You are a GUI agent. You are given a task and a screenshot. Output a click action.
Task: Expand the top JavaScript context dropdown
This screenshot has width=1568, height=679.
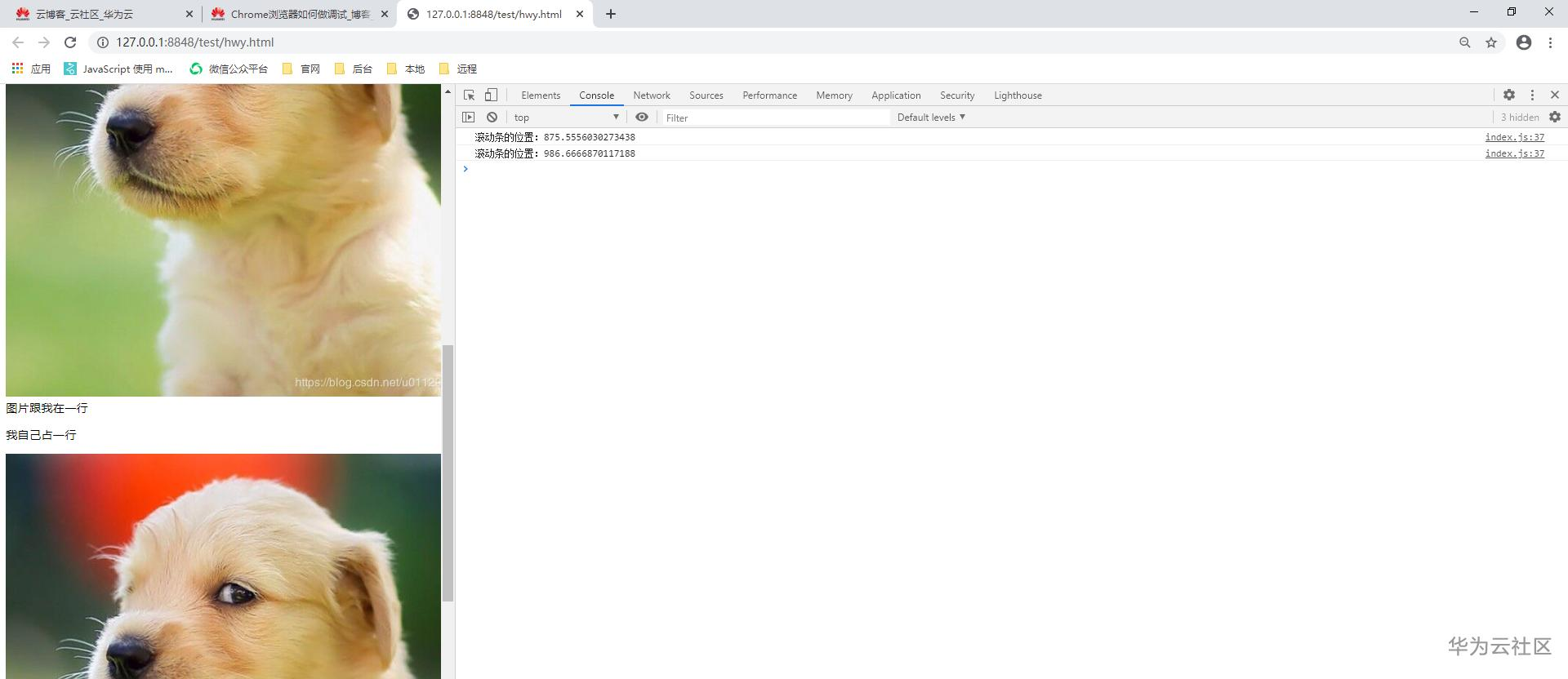(x=566, y=118)
